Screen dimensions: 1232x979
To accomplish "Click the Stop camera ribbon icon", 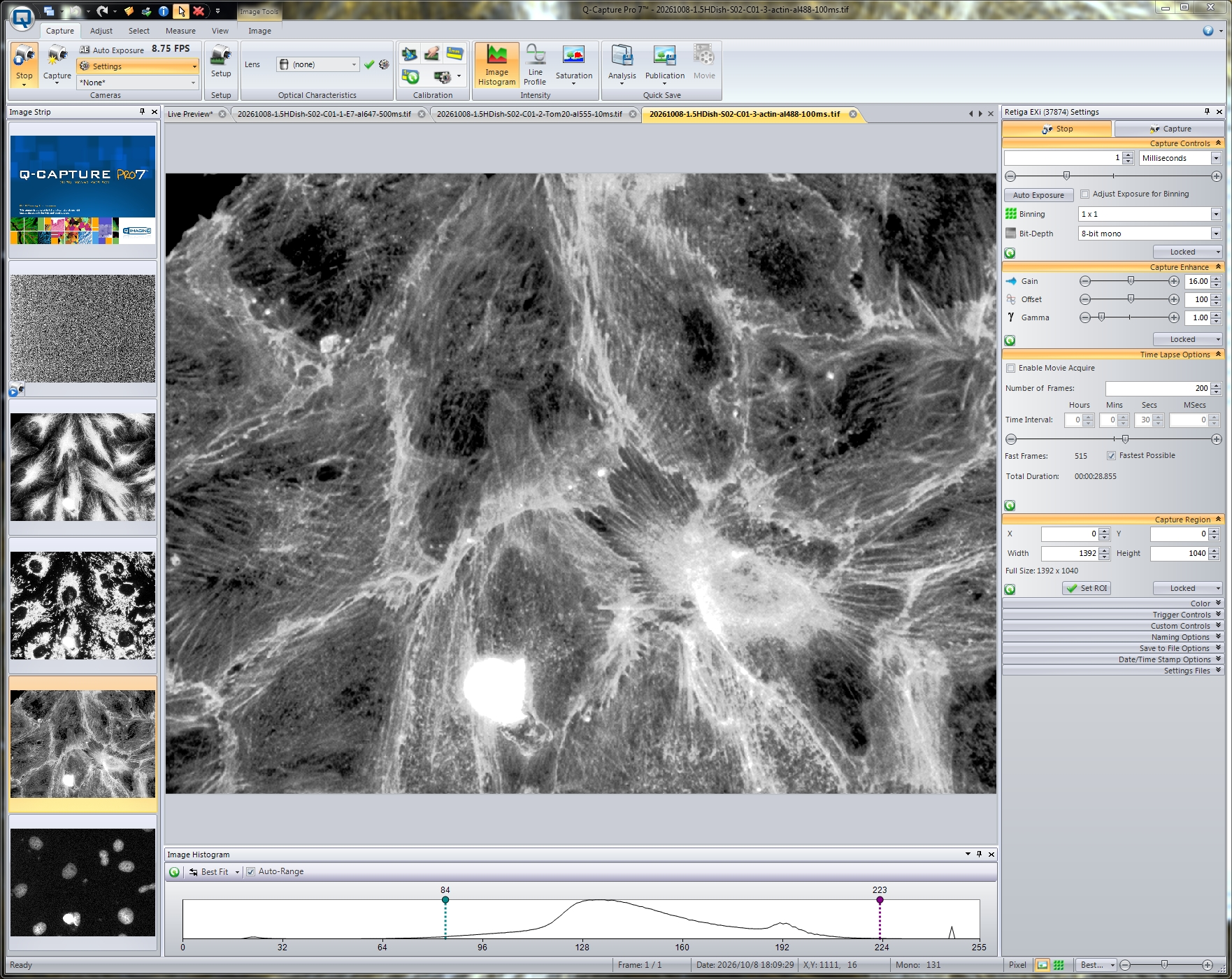I will [x=24, y=65].
